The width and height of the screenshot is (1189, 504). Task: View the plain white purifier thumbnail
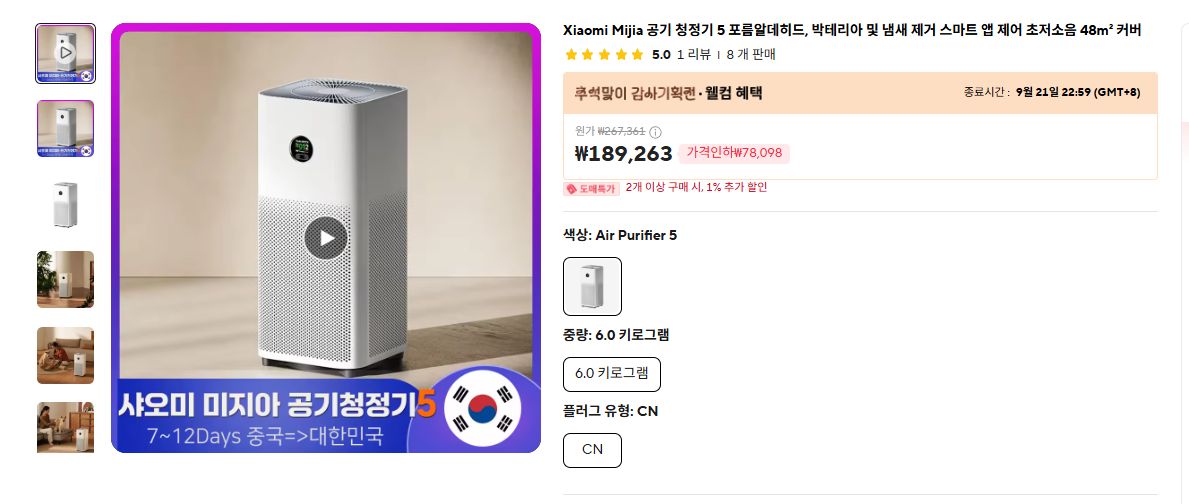click(65, 204)
